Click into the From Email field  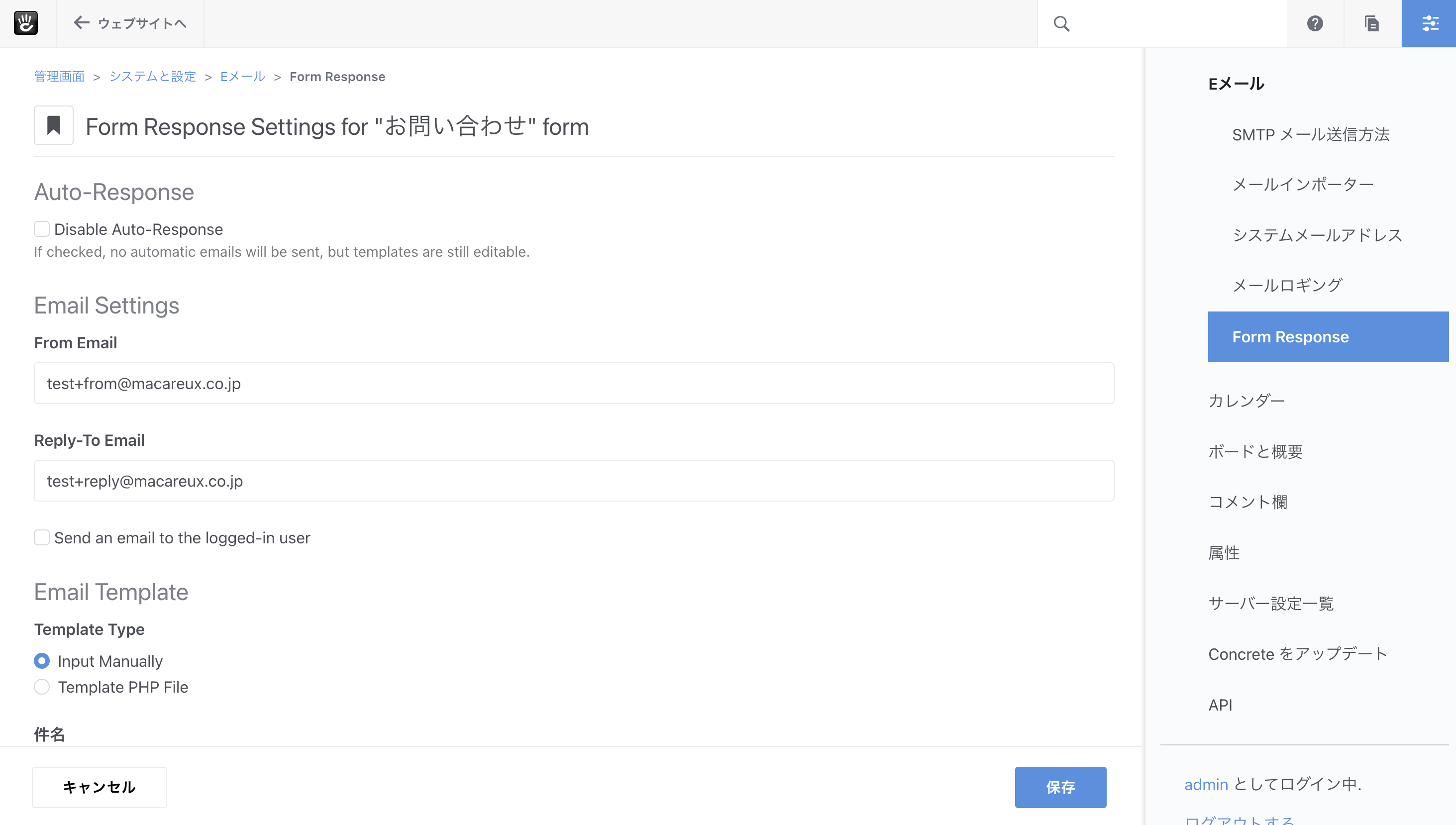(x=573, y=383)
